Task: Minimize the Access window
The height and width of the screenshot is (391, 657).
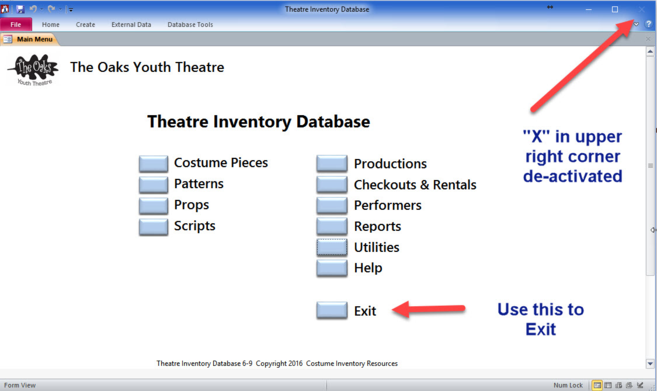Action: [589, 9]
